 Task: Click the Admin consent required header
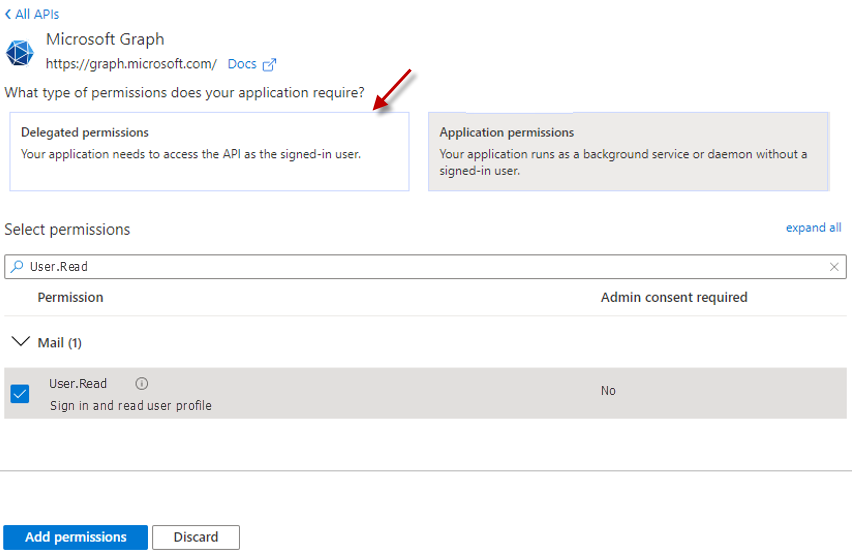click(x=674, y=297)
